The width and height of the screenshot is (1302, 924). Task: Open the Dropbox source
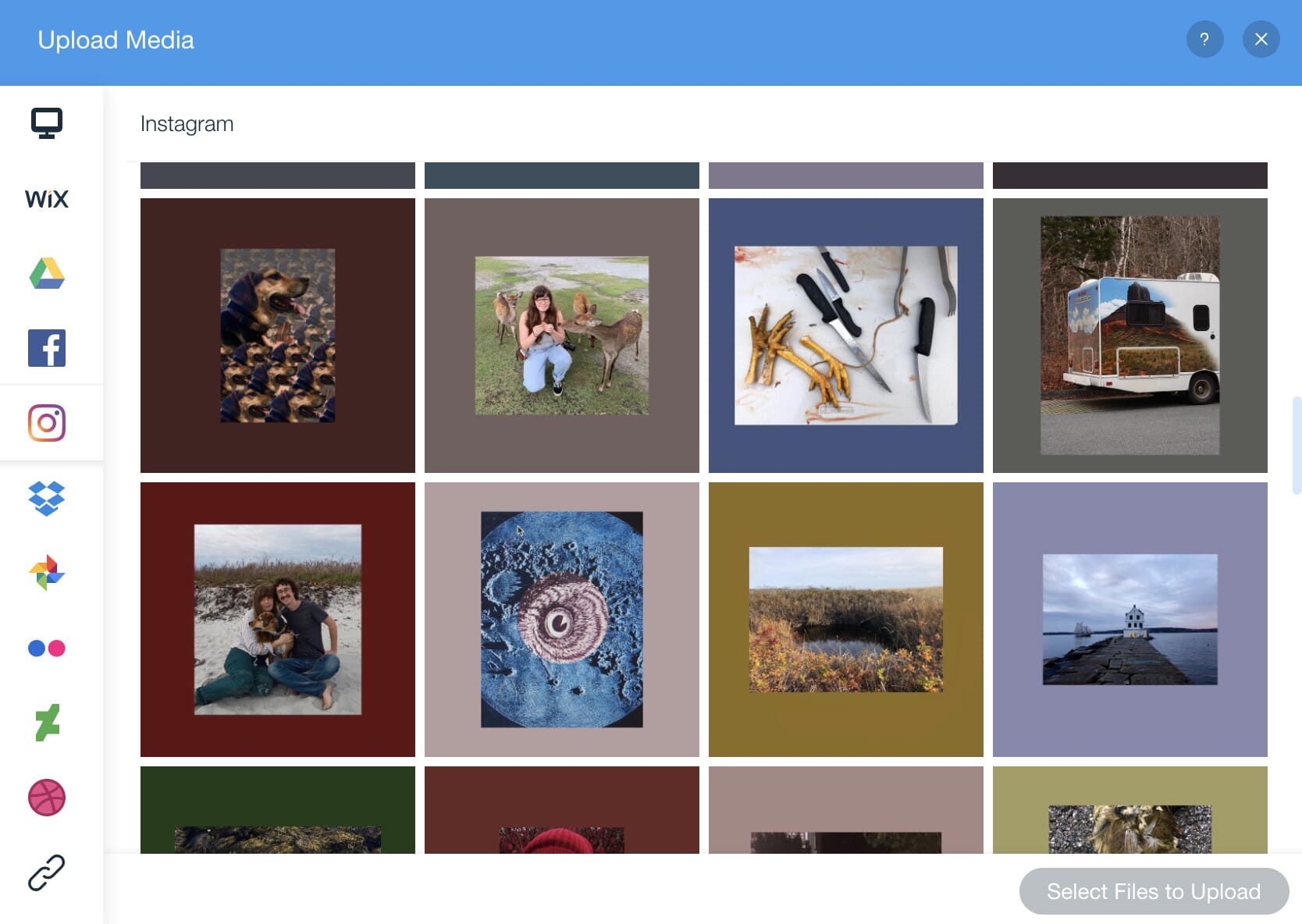[47, 498]
